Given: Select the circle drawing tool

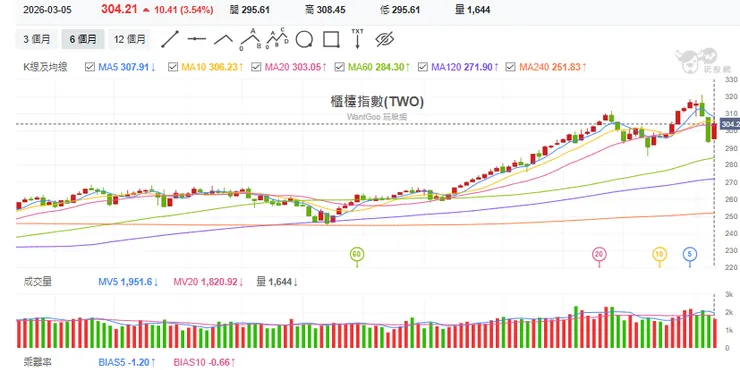Looking at the screenshot, I should click(304, 40).
